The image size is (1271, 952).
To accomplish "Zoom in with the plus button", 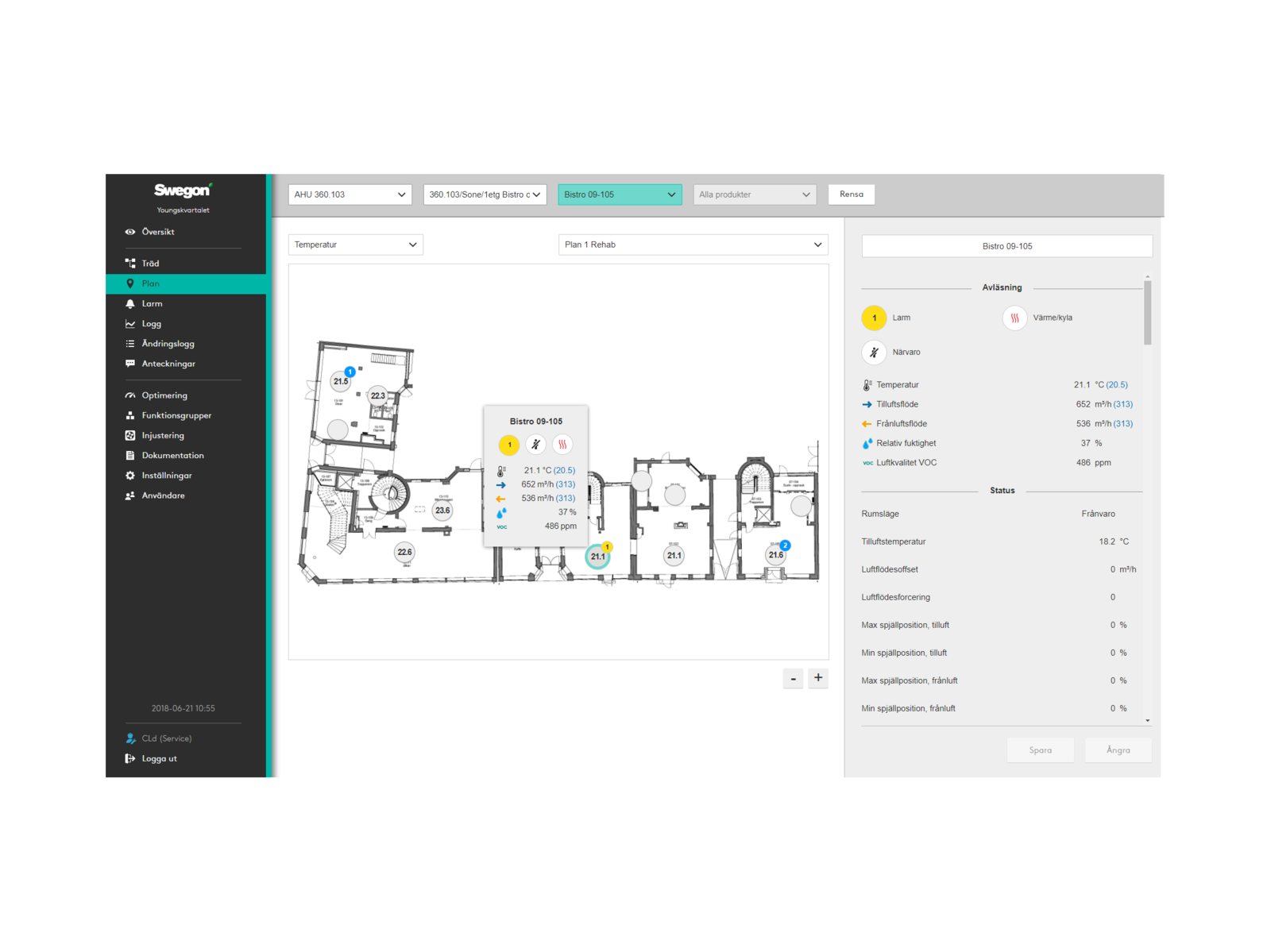I will 818,678.
